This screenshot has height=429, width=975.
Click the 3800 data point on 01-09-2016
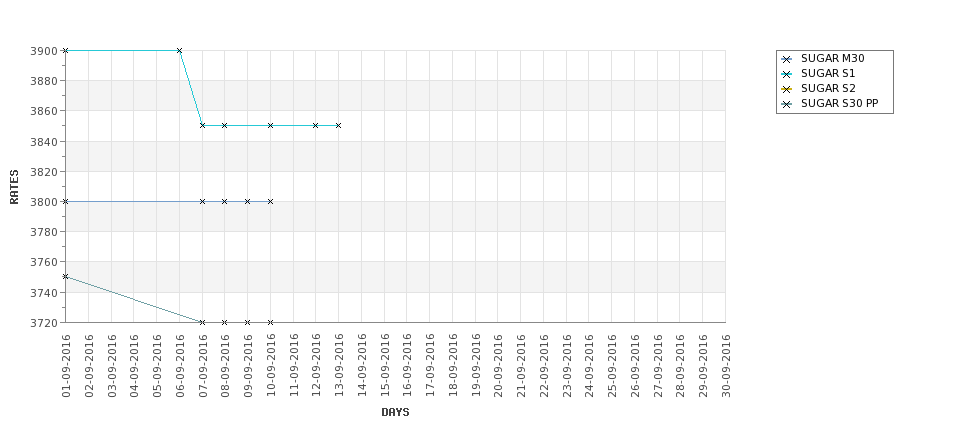pos(65,201)
